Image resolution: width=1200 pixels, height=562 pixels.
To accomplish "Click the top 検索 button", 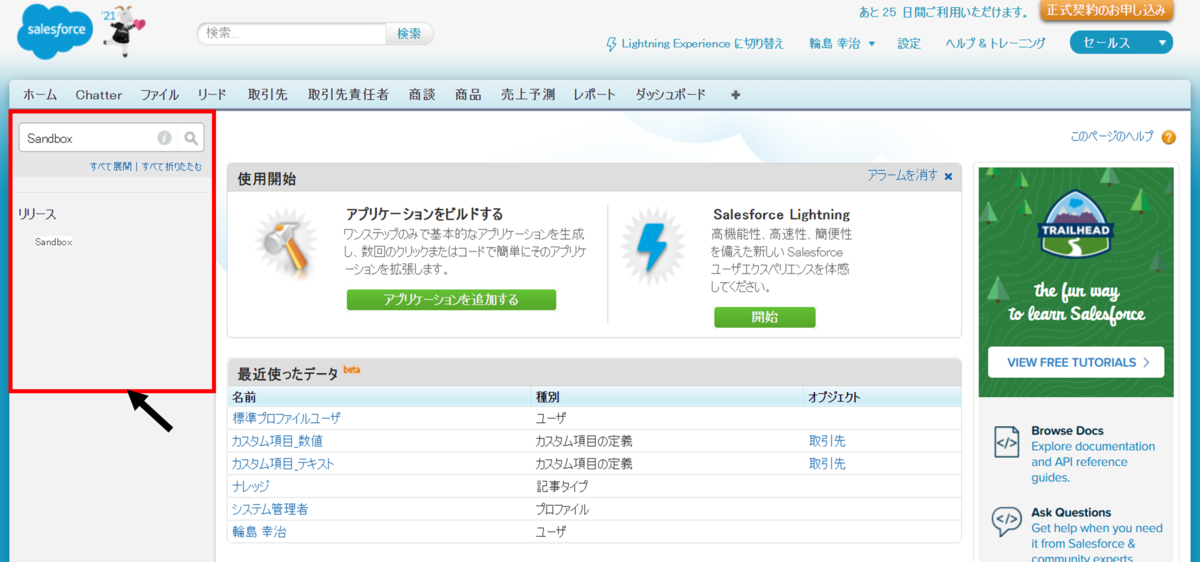I will pos(409,34).
